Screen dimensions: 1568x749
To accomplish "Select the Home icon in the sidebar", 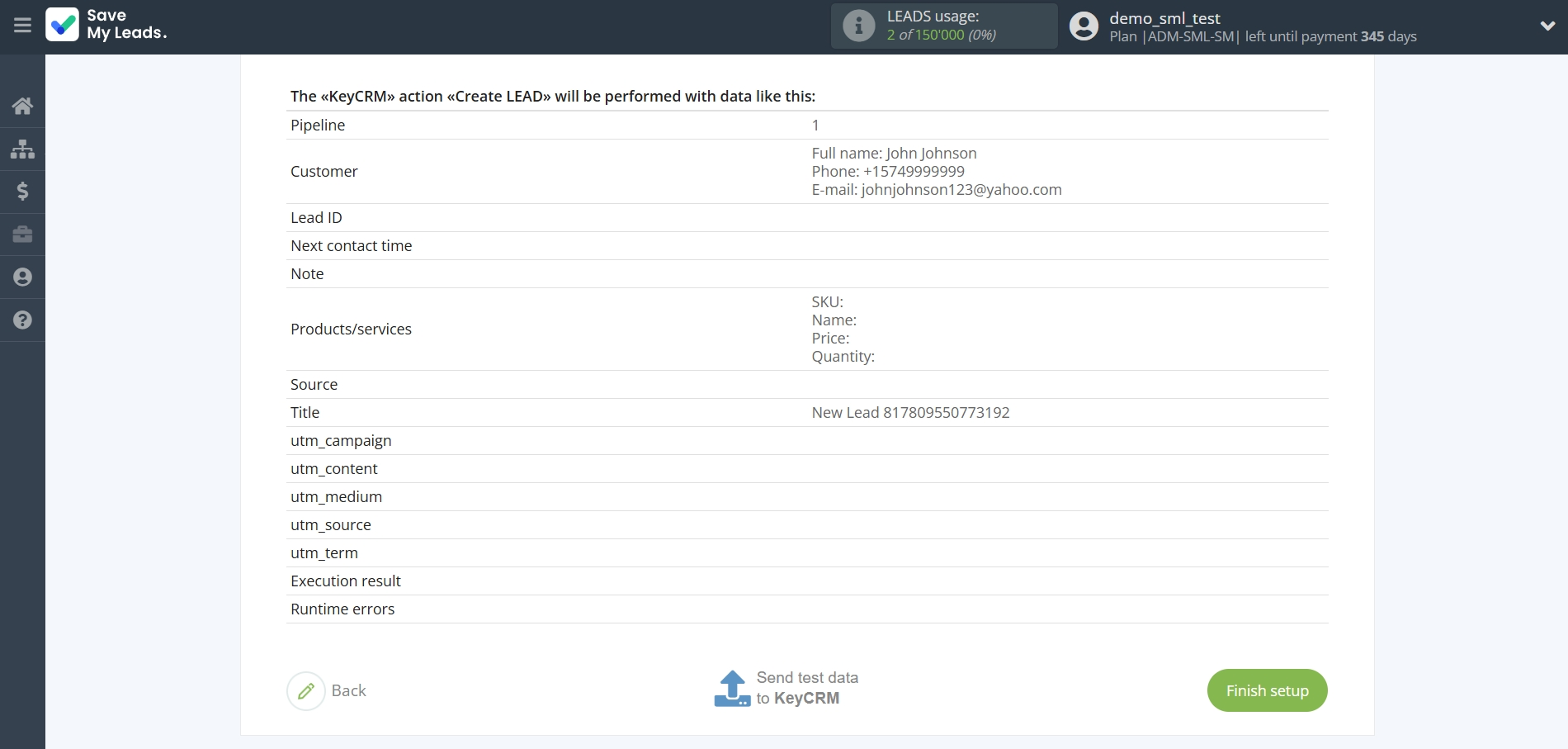I will 22,106.
